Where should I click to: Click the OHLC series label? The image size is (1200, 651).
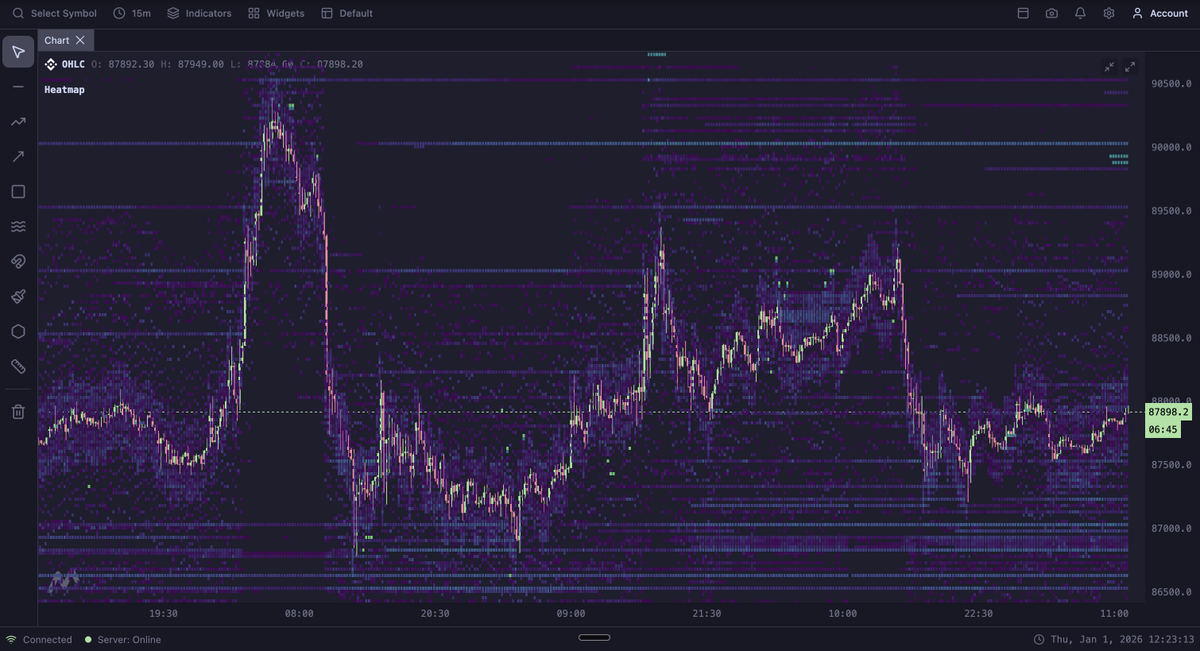click(x=73, y=64)
